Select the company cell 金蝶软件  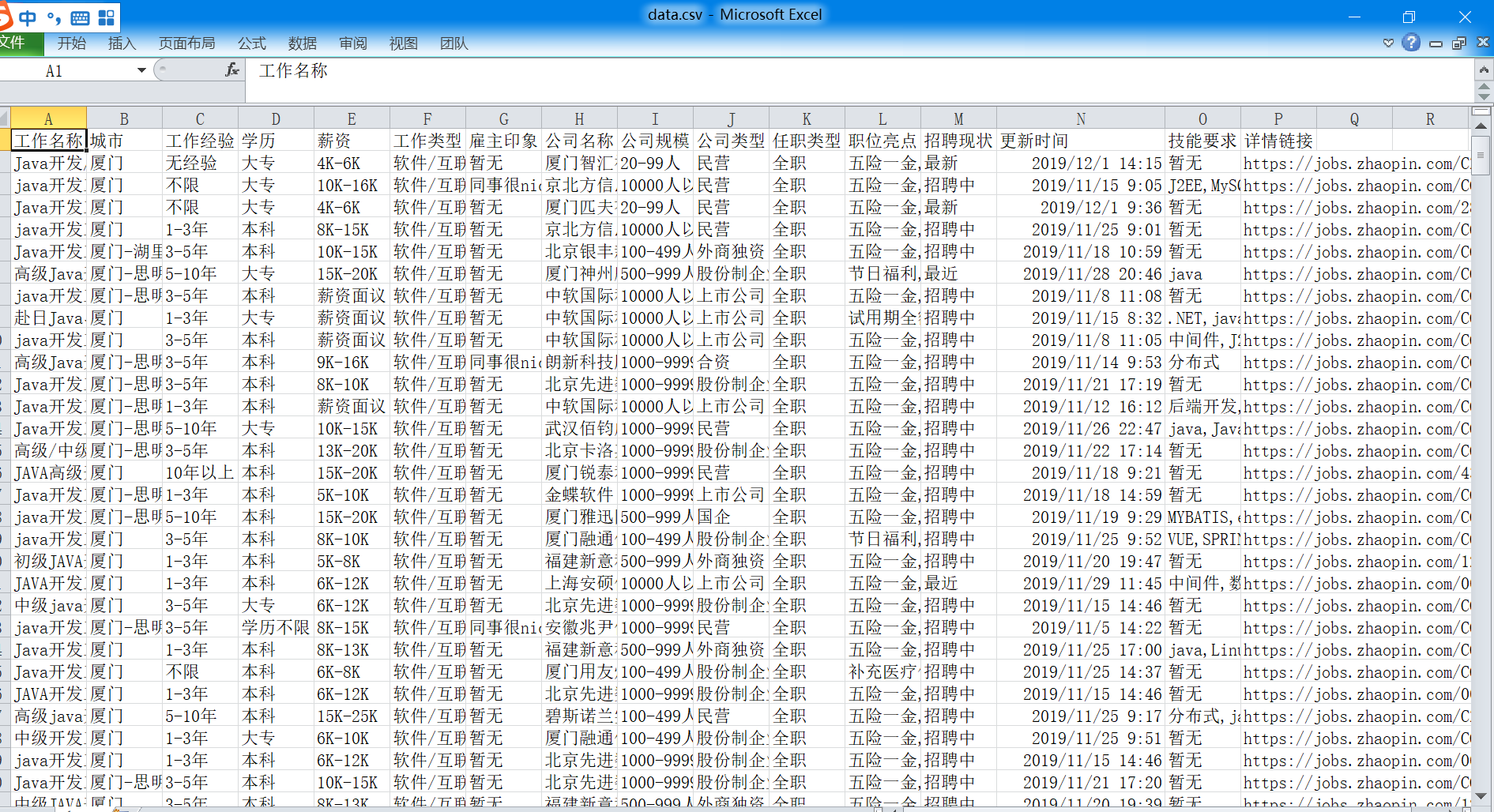(579, 494)
